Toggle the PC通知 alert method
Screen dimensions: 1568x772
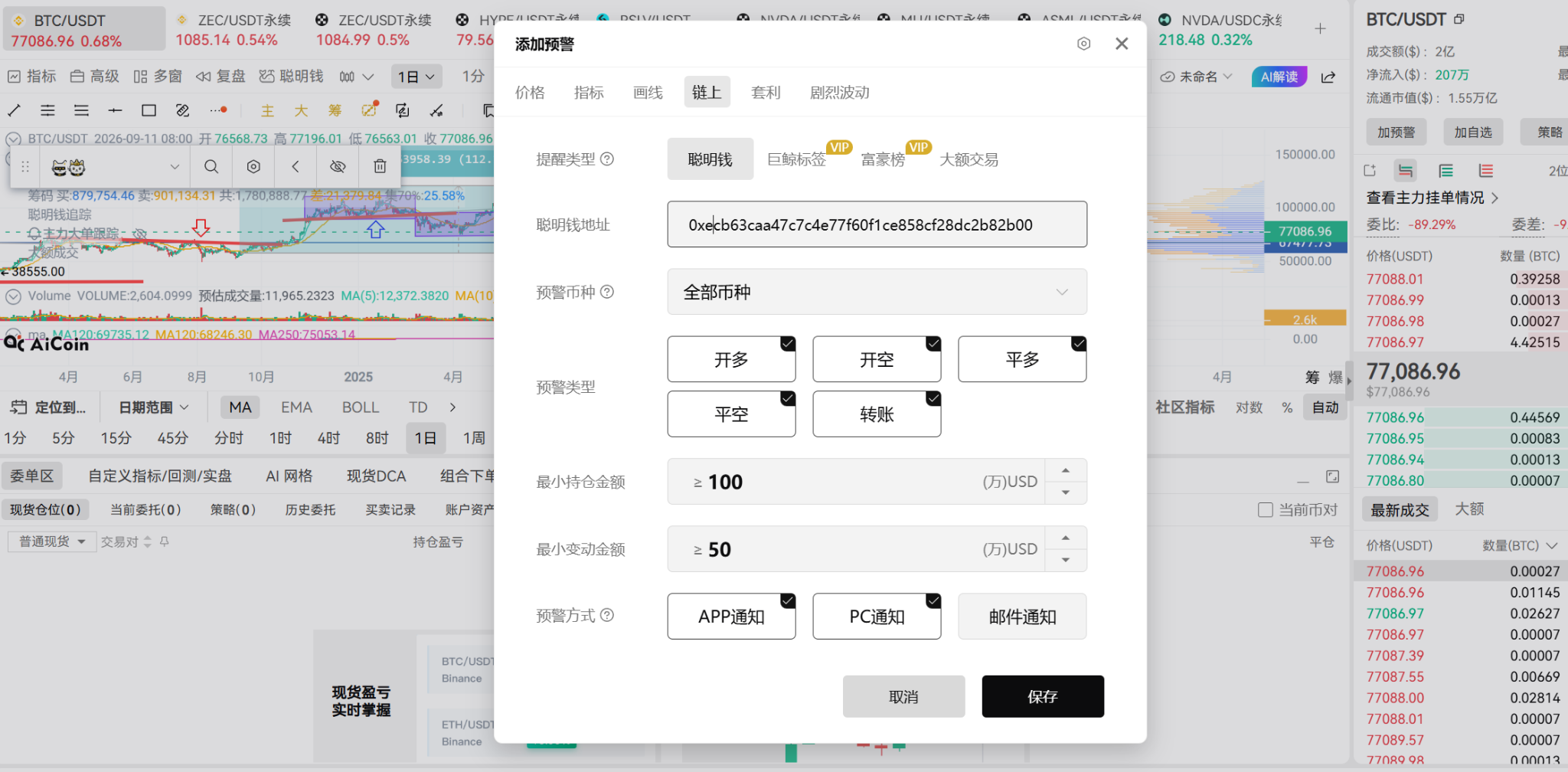pyautogui.click(x=877, y=617)
